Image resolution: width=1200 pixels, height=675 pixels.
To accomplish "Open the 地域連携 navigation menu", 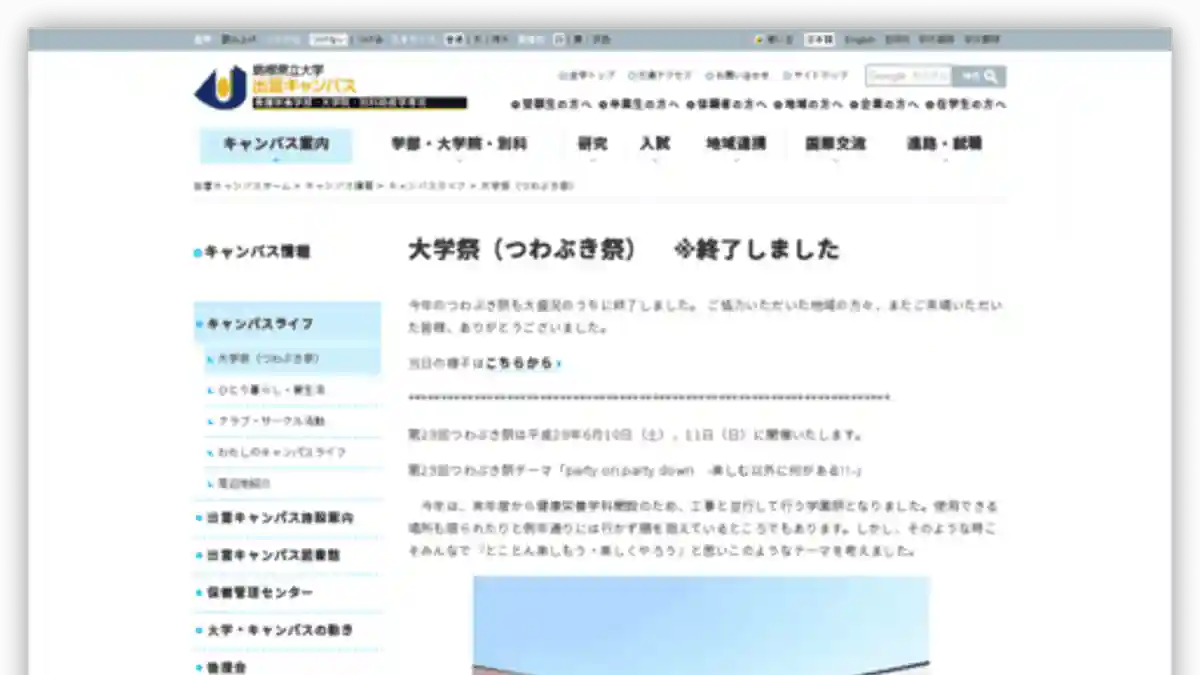I will [x=736, y=144].
